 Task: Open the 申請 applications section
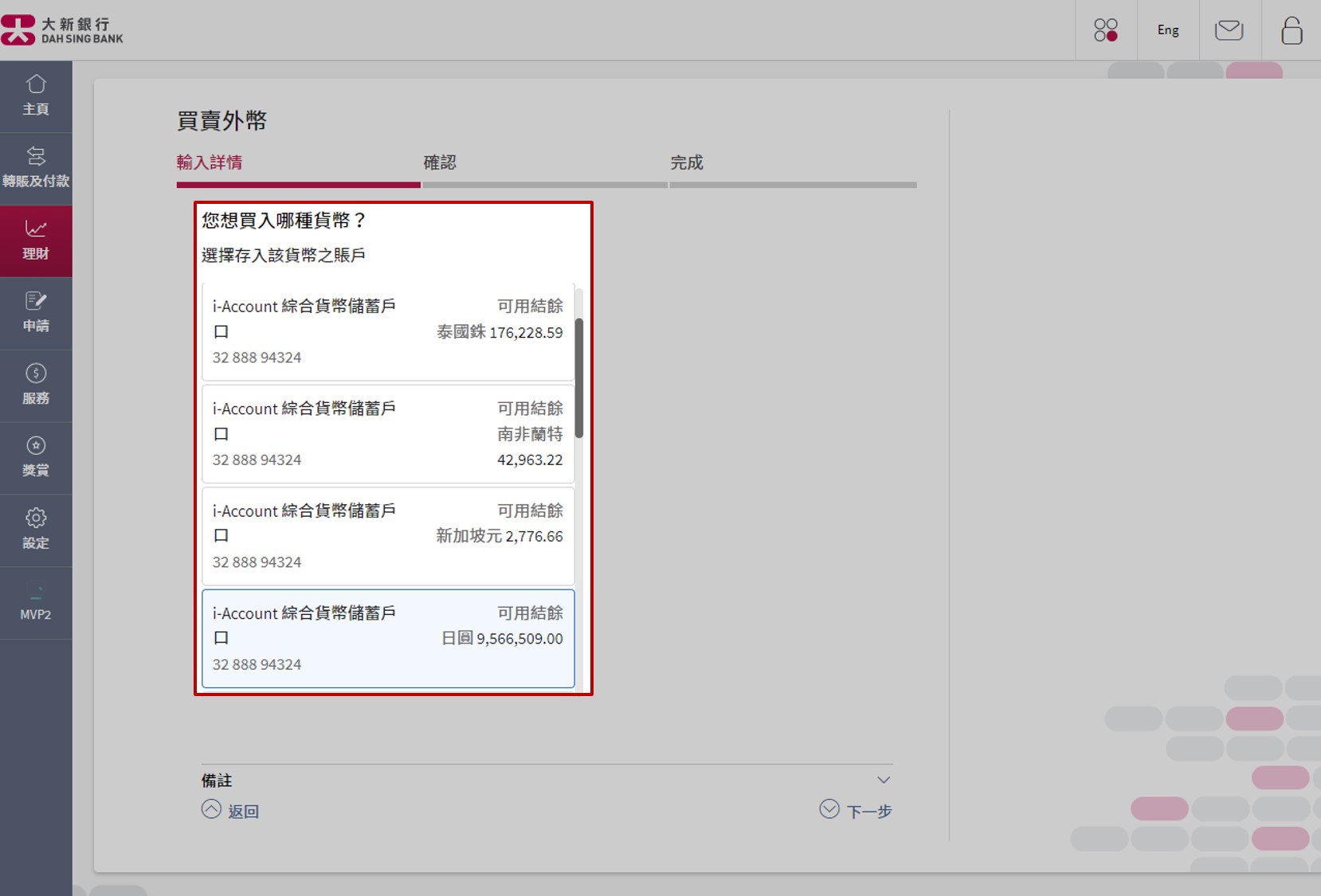tap(36, 312)
